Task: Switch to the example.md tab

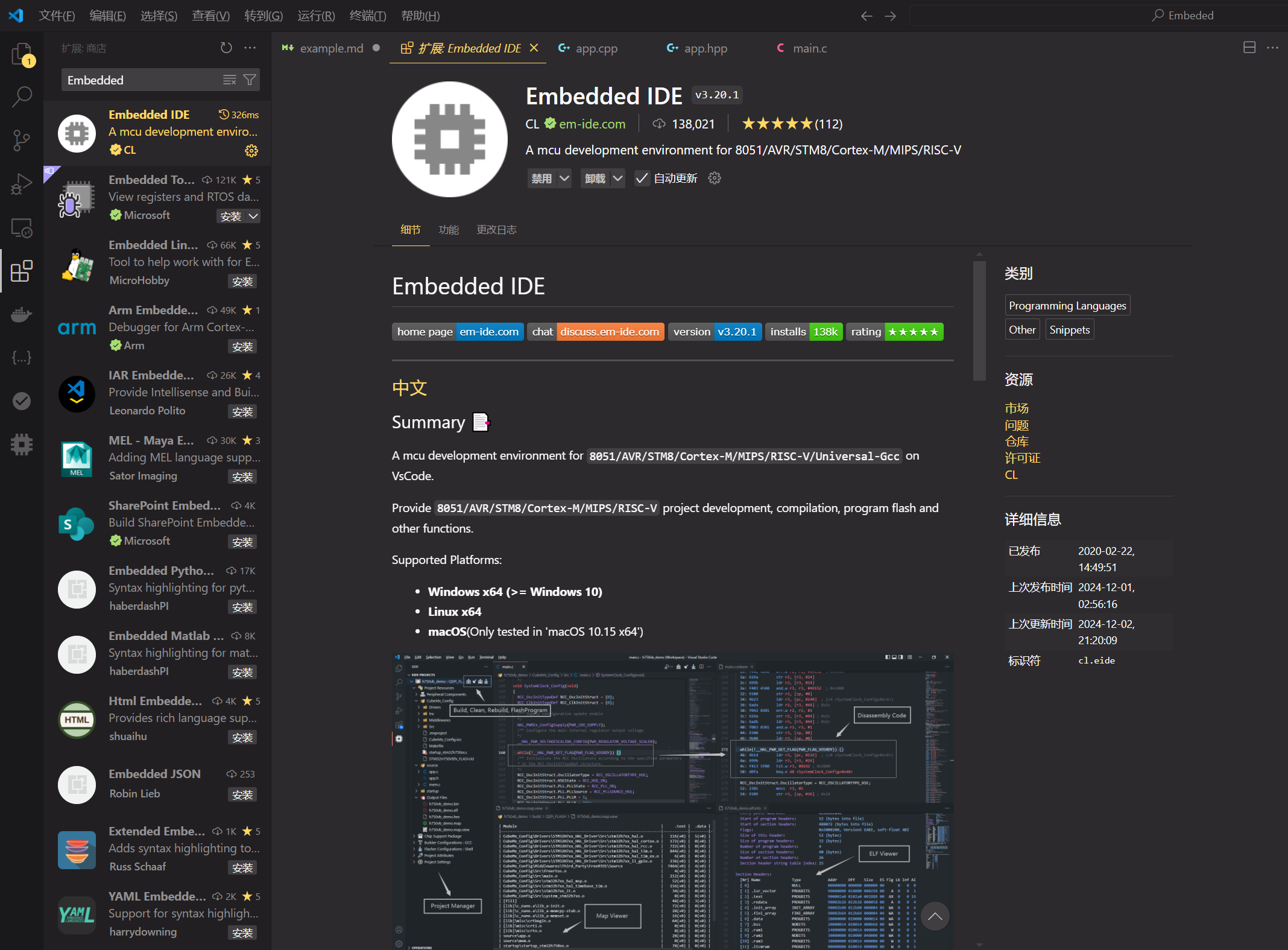Action: (x=332, y=48)
